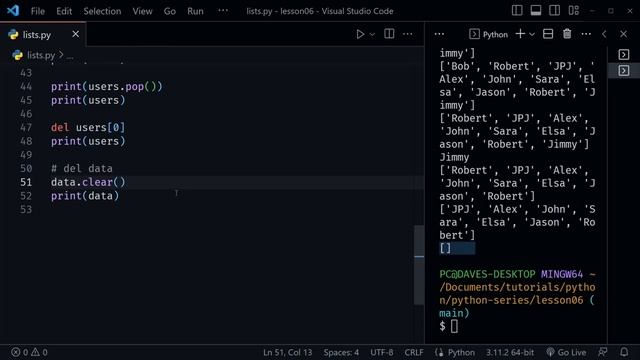Image resolution: width=640 pixels, height=360 pixels.
Task: Change line ending via CRLF
Action: pyautogui.click(x=414, y=352)
